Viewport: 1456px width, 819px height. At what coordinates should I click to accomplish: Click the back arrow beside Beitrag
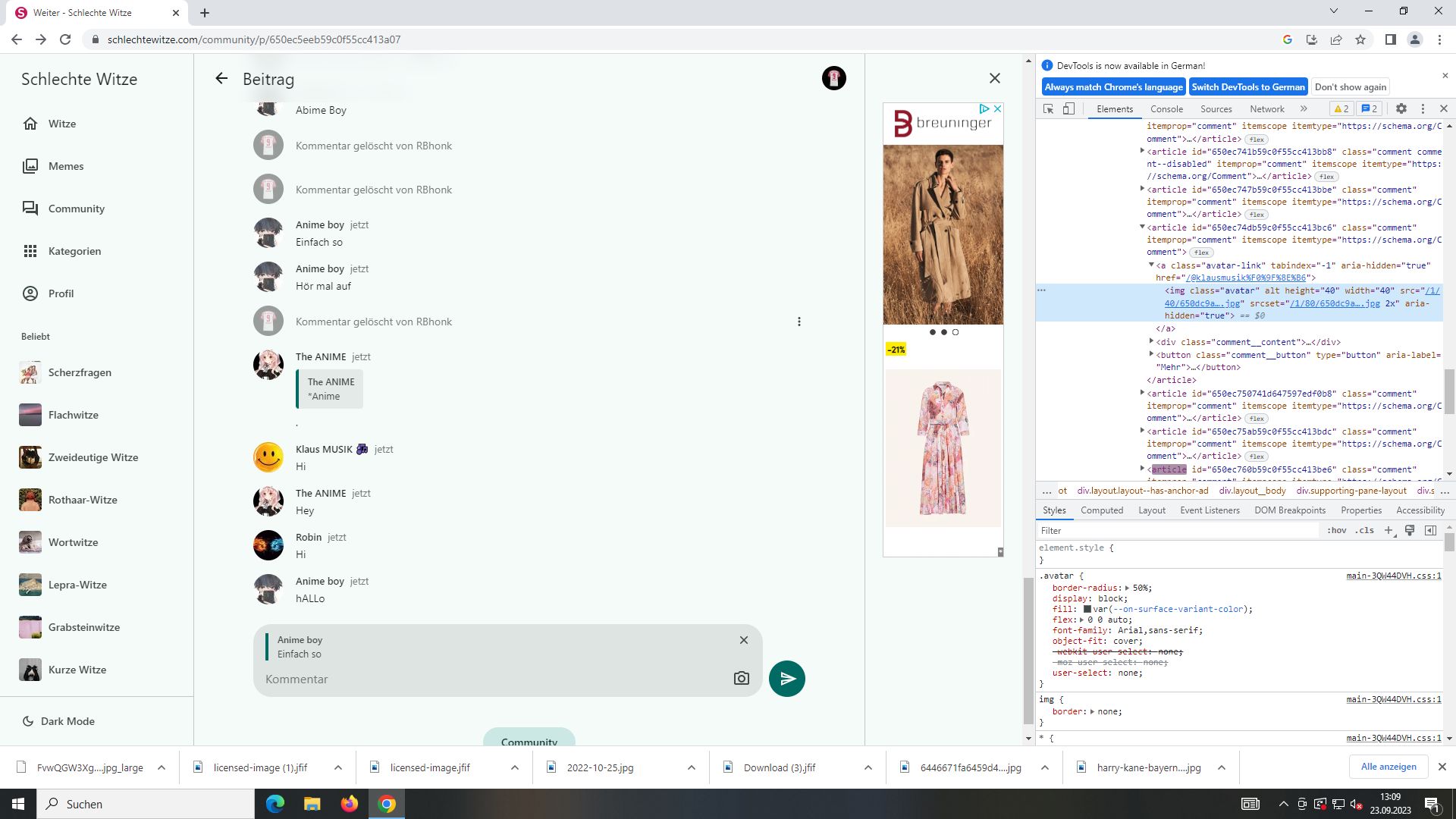pos(221,79)
